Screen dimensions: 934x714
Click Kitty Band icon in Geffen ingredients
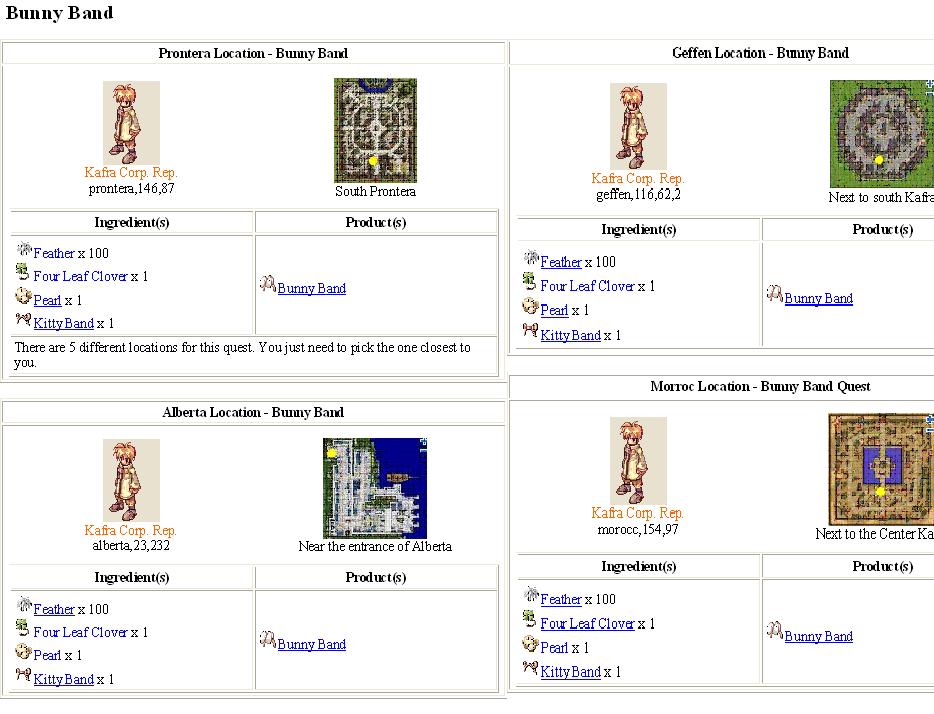point(530,331)
